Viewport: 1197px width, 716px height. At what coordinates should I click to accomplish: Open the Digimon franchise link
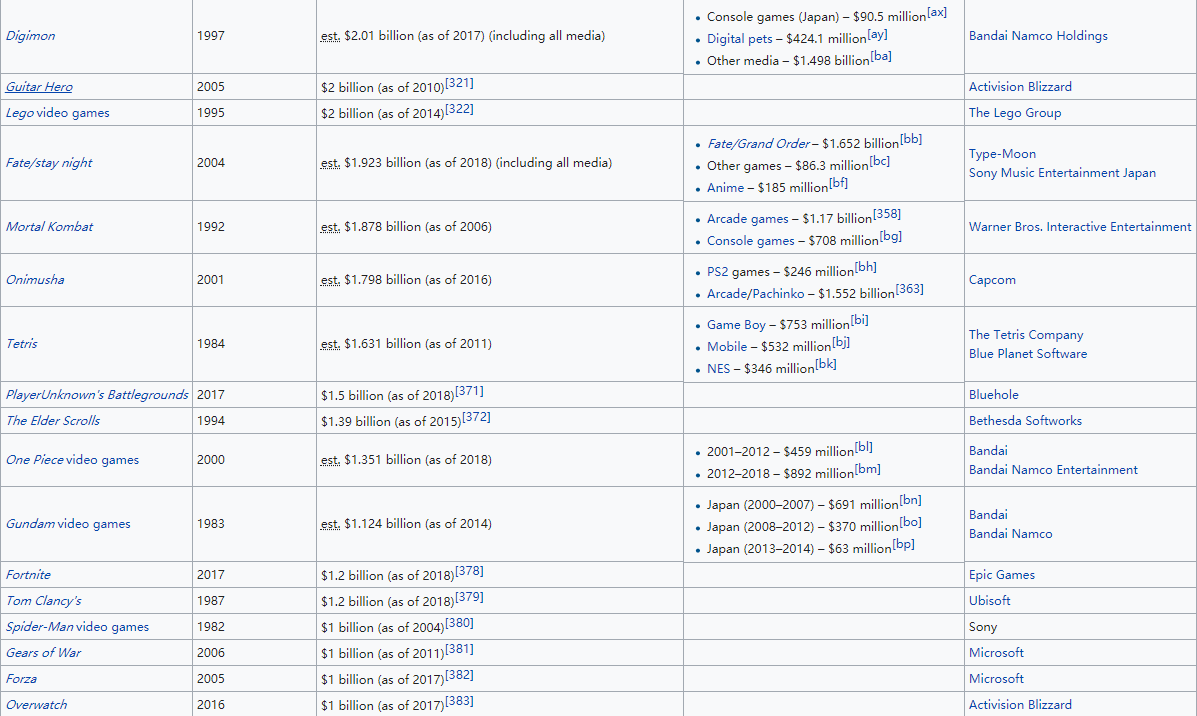(x=31, y=36)
